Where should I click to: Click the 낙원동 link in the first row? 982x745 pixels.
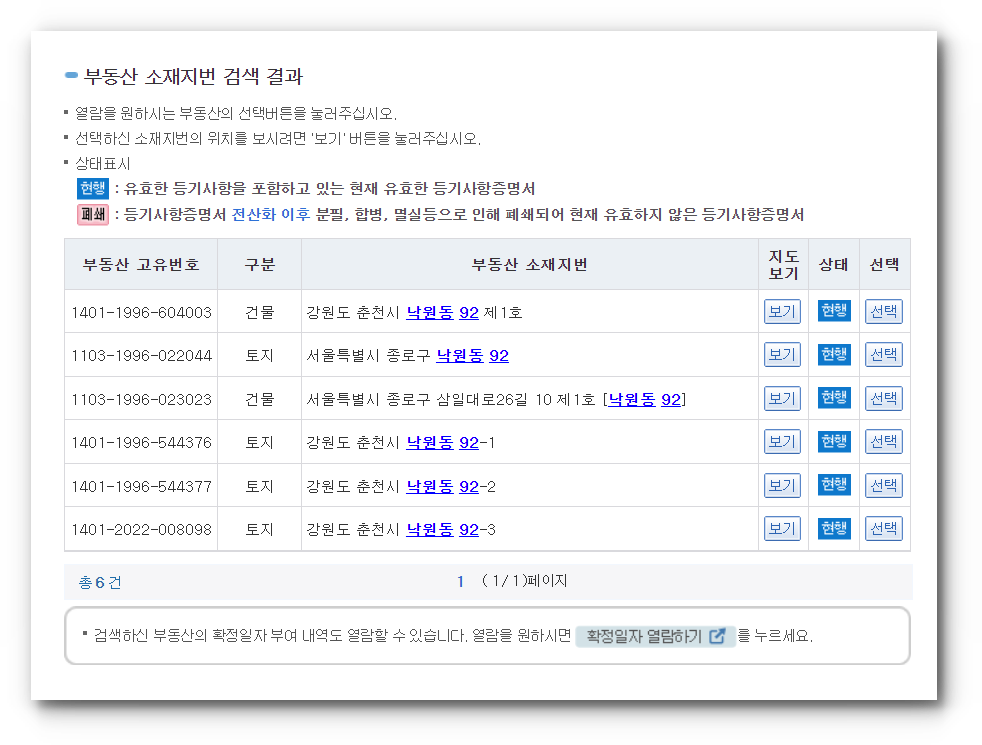coord(429,311)
